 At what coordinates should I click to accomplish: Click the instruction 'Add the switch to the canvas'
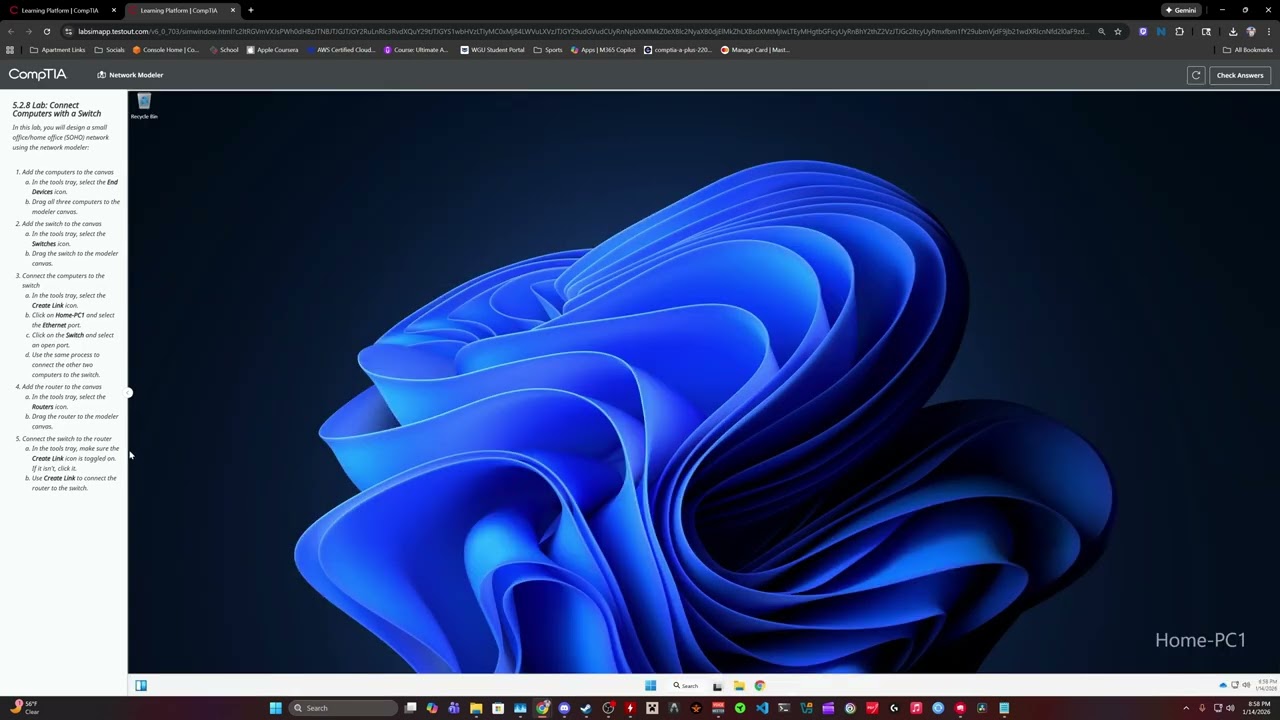tap(62, 224)
